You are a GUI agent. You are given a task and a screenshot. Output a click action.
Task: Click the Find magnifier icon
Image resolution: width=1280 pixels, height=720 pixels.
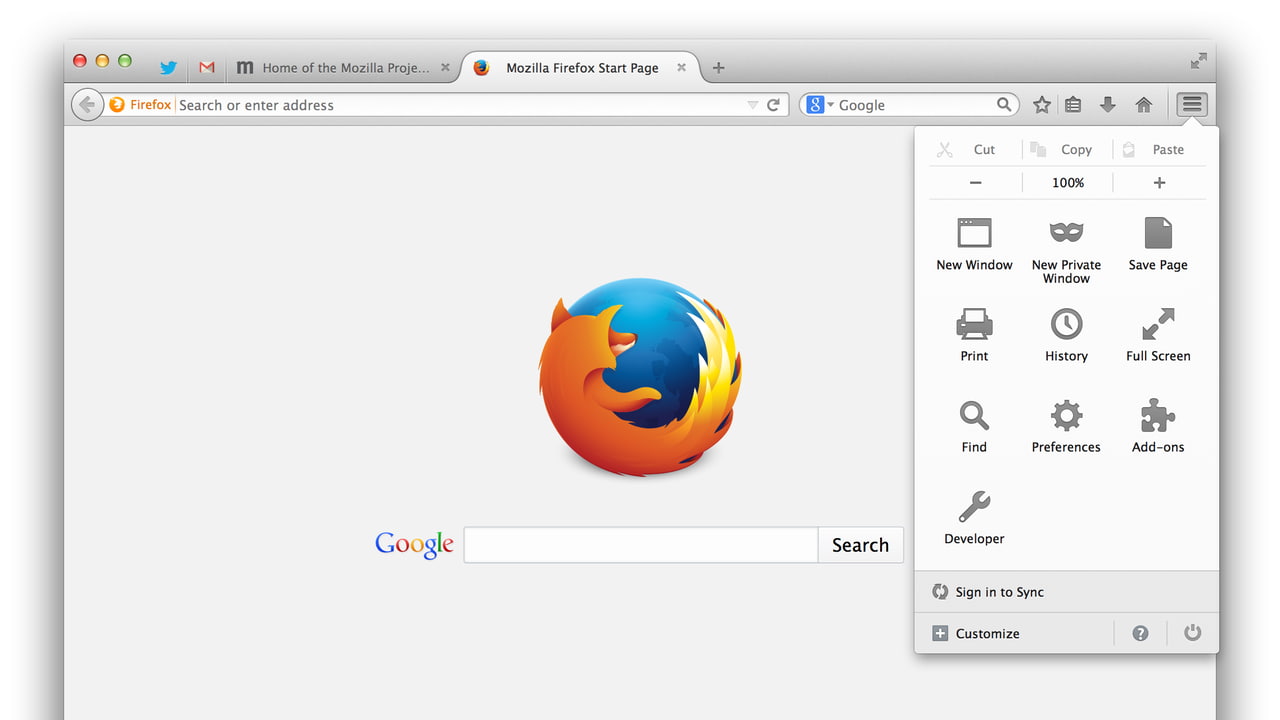[x=974, y=415]
